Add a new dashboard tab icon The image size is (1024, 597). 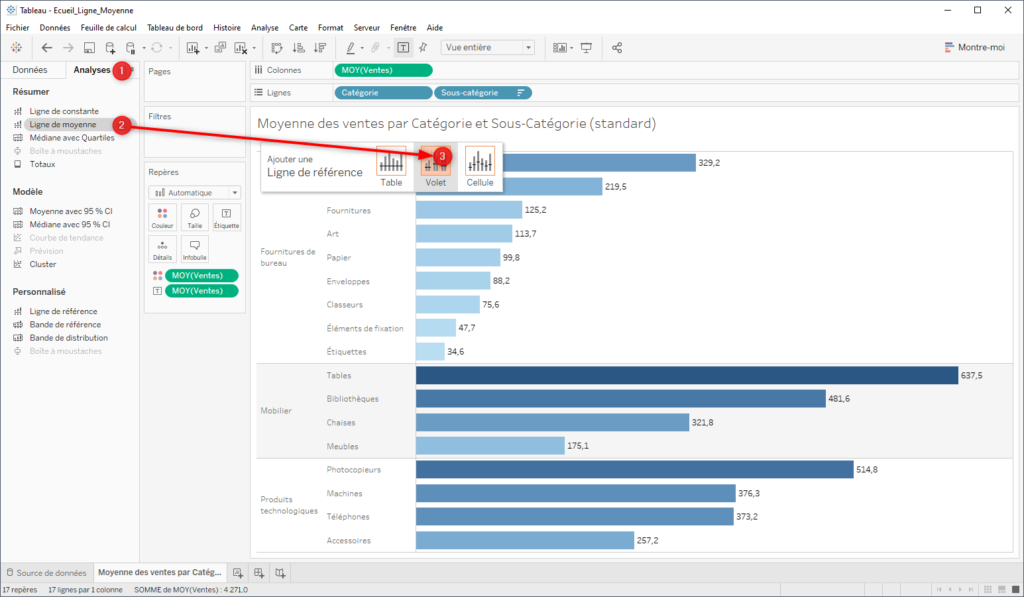coord(259,573)
